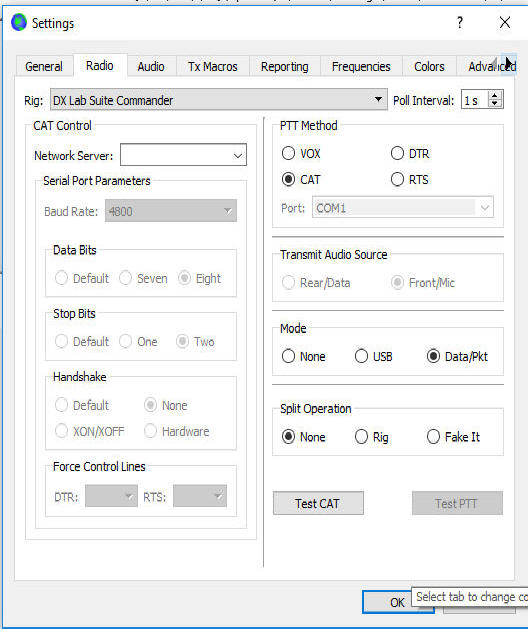Click the tab bar right scroll arrow
The width and height of the screenshot is (528, 629).
509,64
